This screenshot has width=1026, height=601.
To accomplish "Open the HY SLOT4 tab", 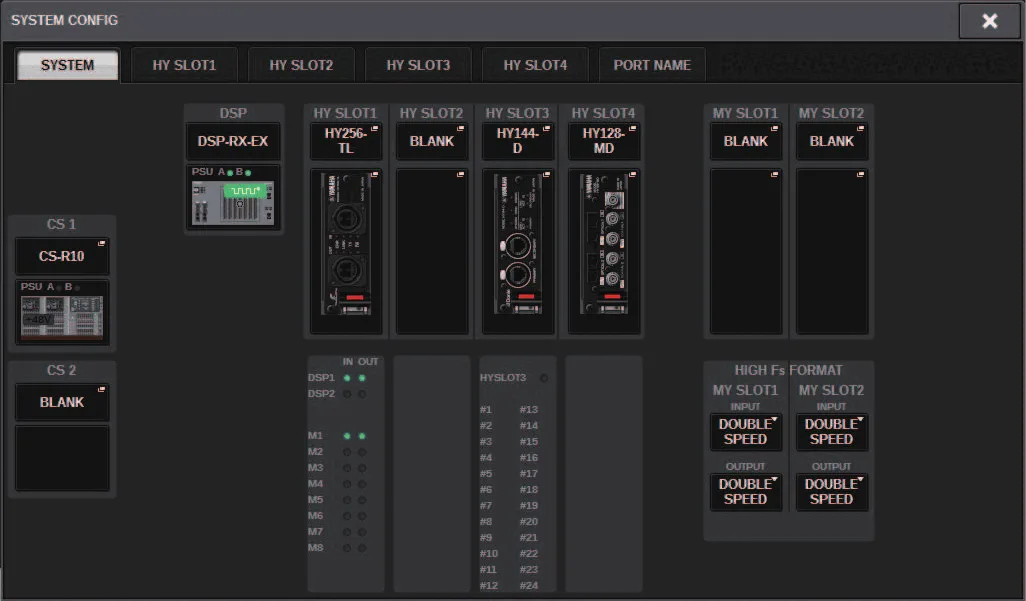I will click(x=535, y=65).
